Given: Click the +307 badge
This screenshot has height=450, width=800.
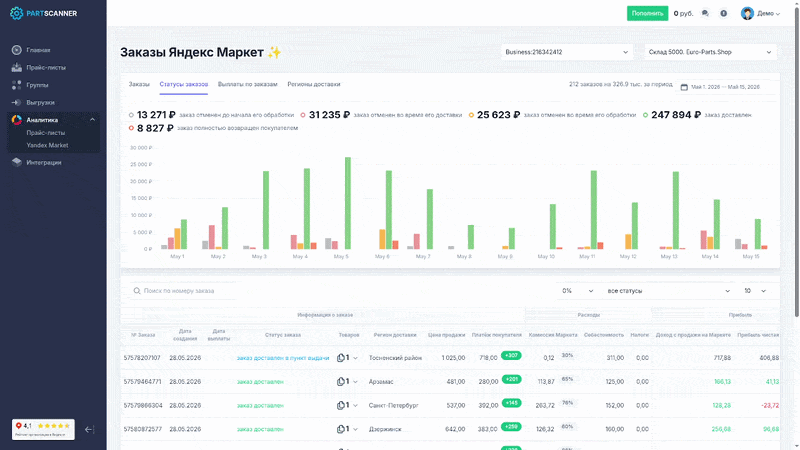Looking at the screenshot, I should (x=511, y=355).
